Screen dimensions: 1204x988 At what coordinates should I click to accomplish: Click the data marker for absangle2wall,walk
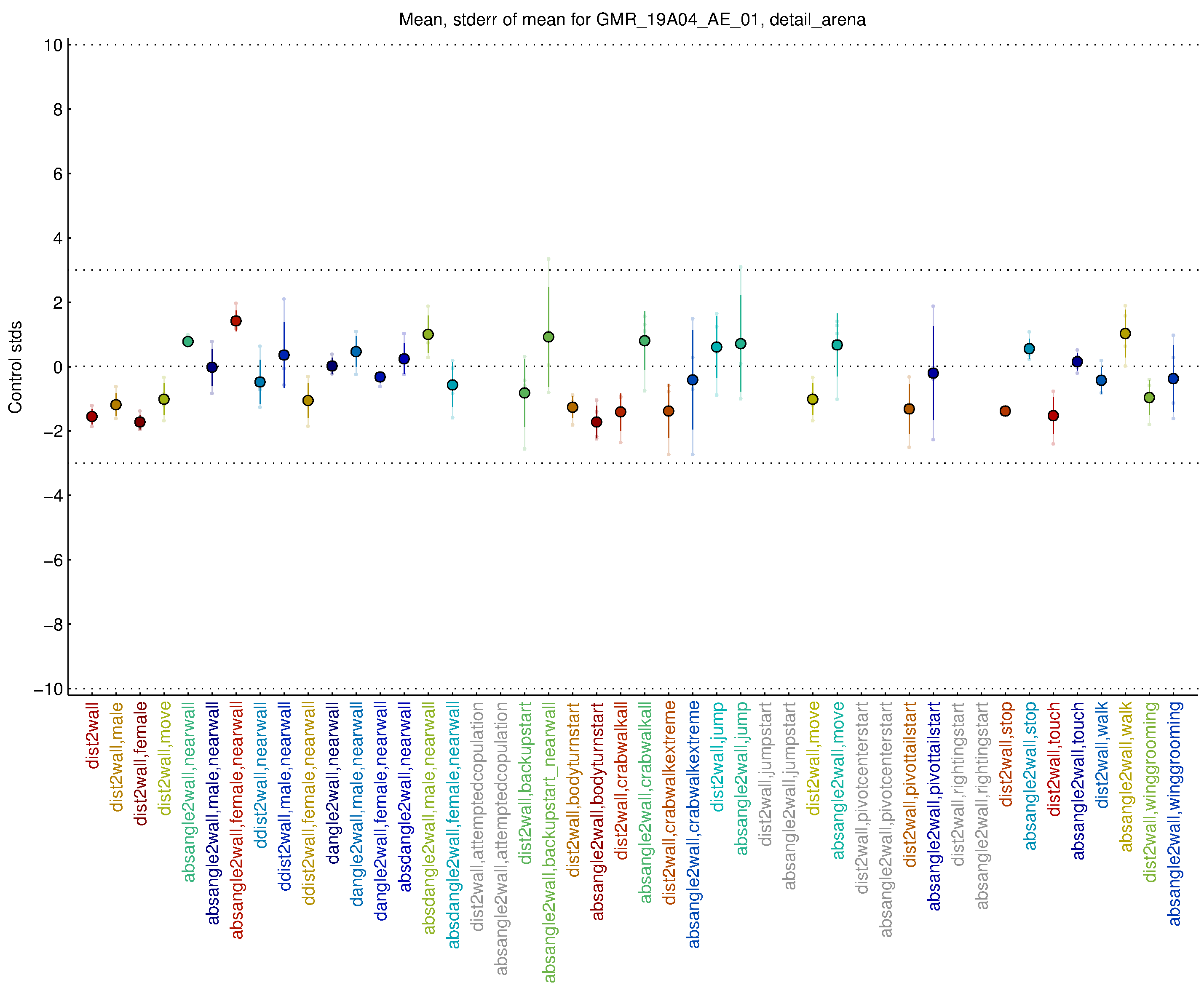tap(1126, 334)
